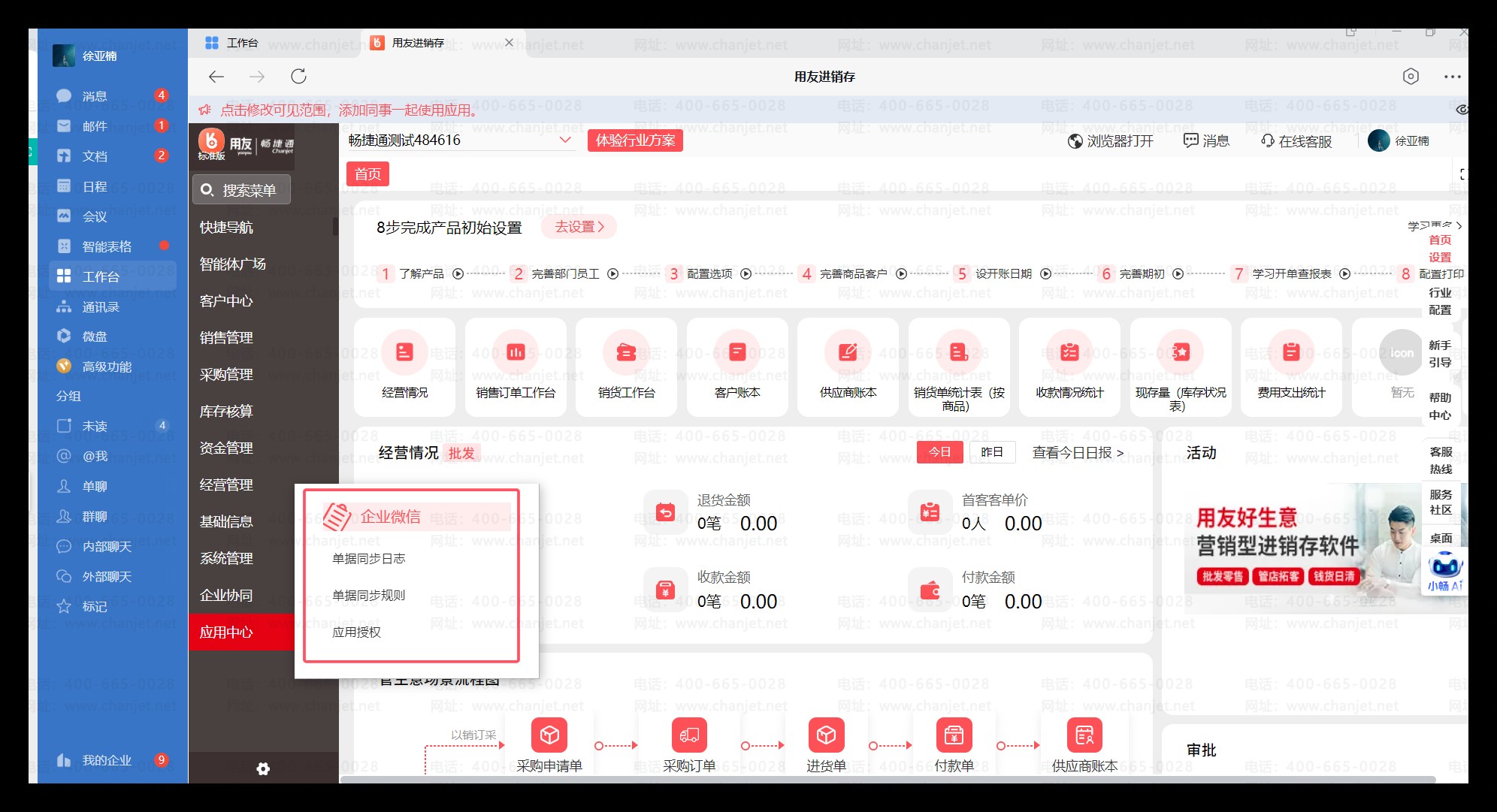The height and width of the screenshot is (812, 1497).
Task: Open 供应商账本 shortcut card
Action: pos(848,367)
